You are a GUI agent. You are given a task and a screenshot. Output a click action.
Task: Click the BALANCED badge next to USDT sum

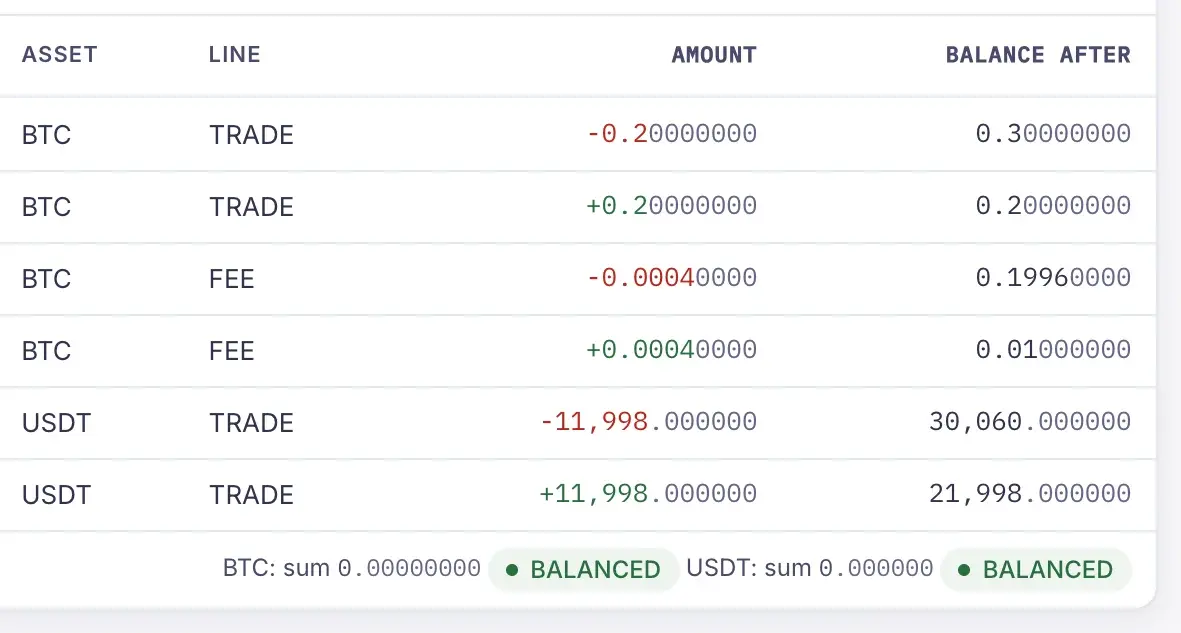(1036, 570)
